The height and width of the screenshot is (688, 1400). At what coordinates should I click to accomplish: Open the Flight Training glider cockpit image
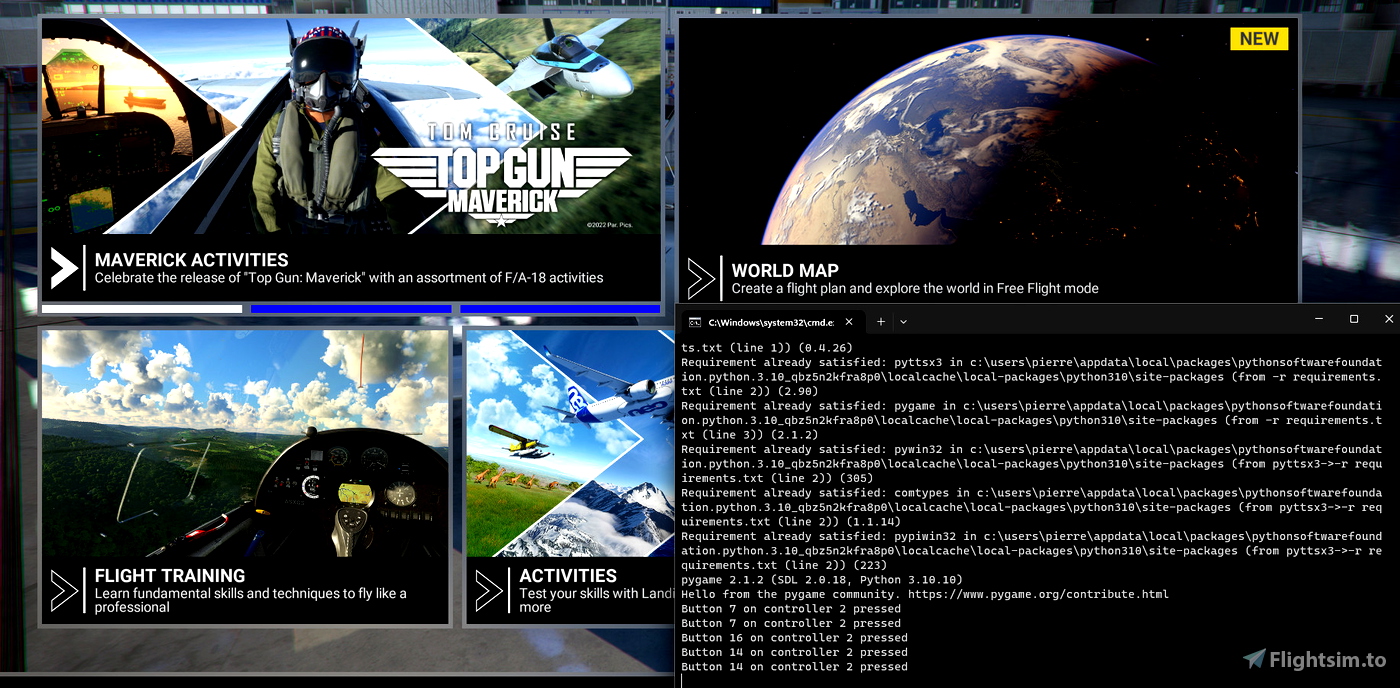[x=245, y=443]
